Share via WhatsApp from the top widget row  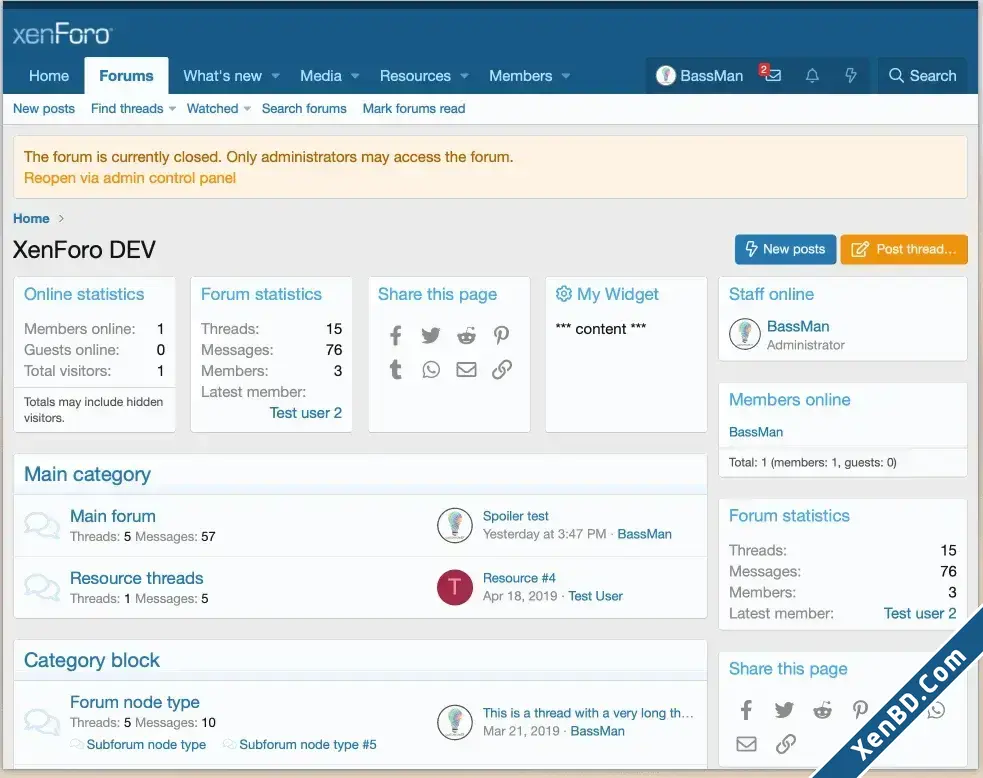[x=431, y=369]
